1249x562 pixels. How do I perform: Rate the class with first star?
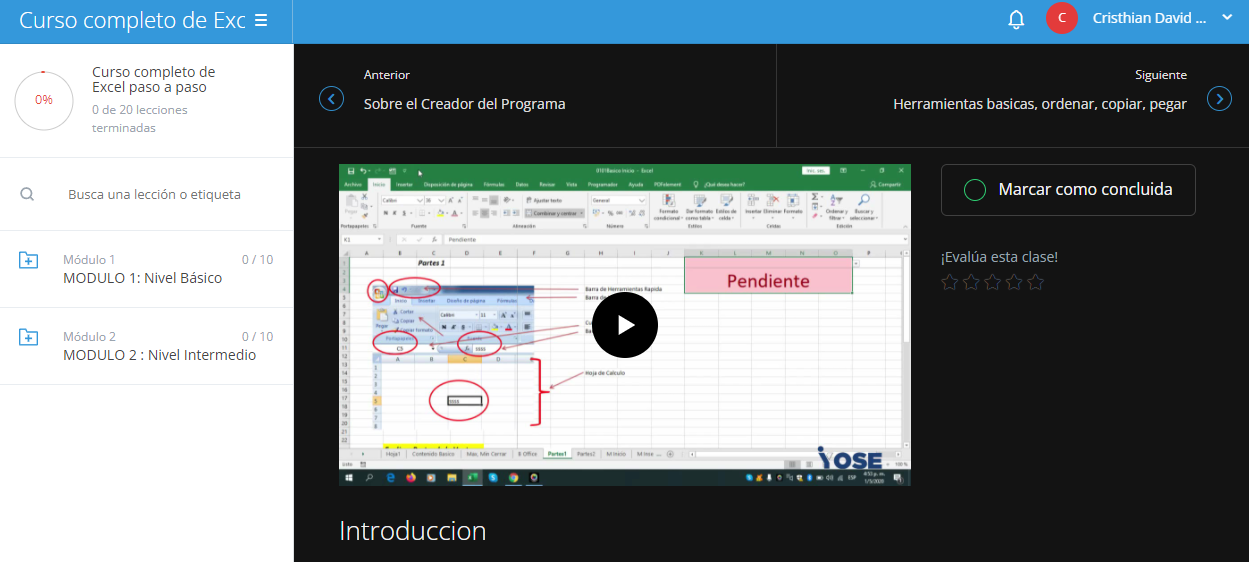click(950, 283)
